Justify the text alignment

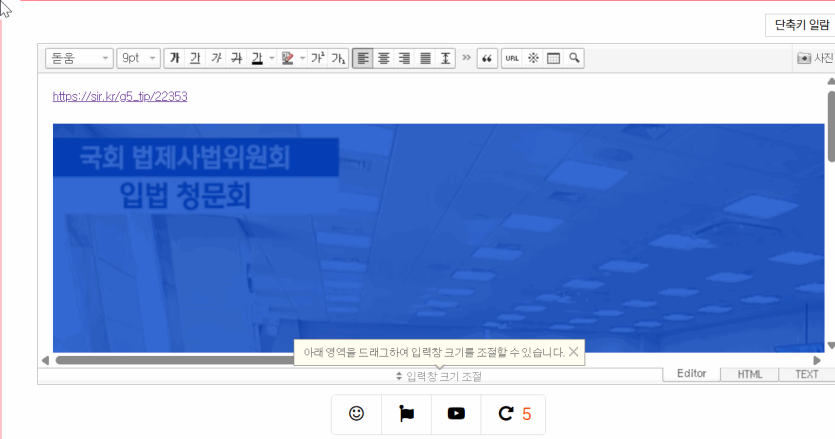click(425, 58)
